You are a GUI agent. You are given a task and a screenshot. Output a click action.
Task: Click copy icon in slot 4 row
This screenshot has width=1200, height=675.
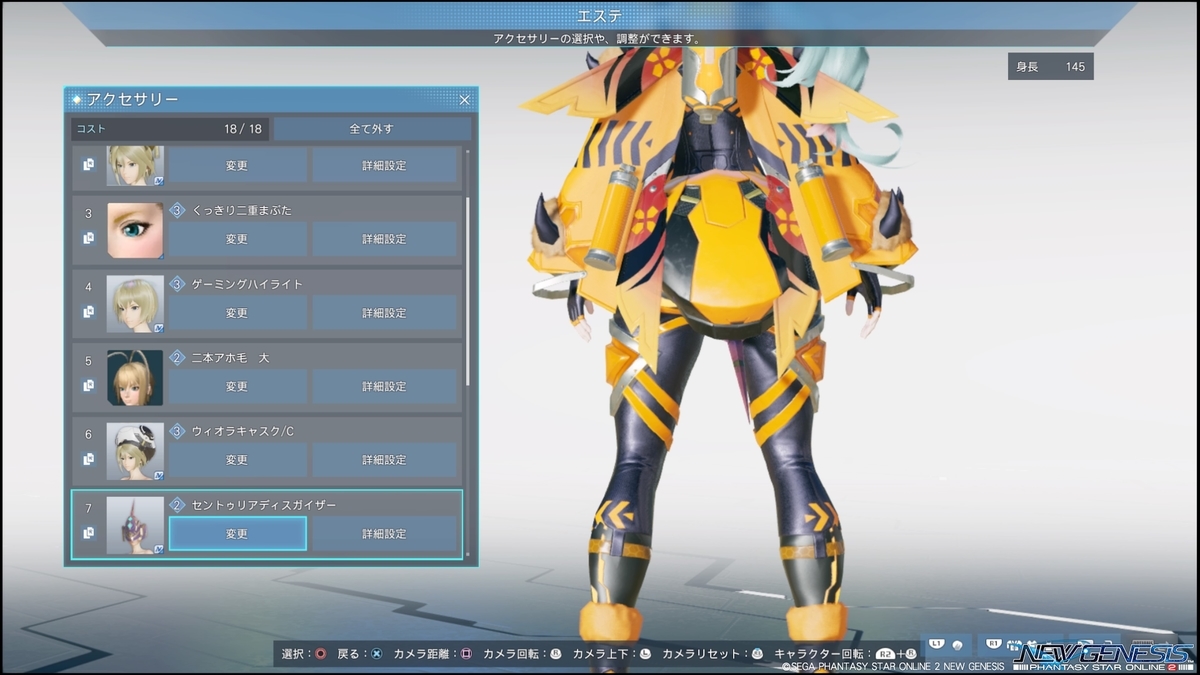88,312
